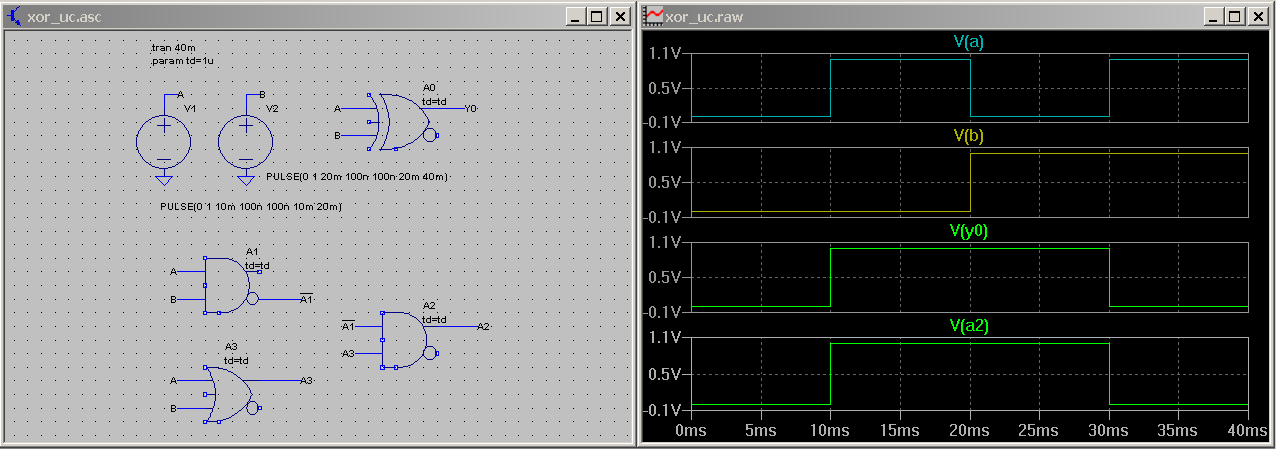This screenshot has height=449, width=1276.
Task: Minimize the xor_uc.raw waveform window
Action: tap(1215, 17)
